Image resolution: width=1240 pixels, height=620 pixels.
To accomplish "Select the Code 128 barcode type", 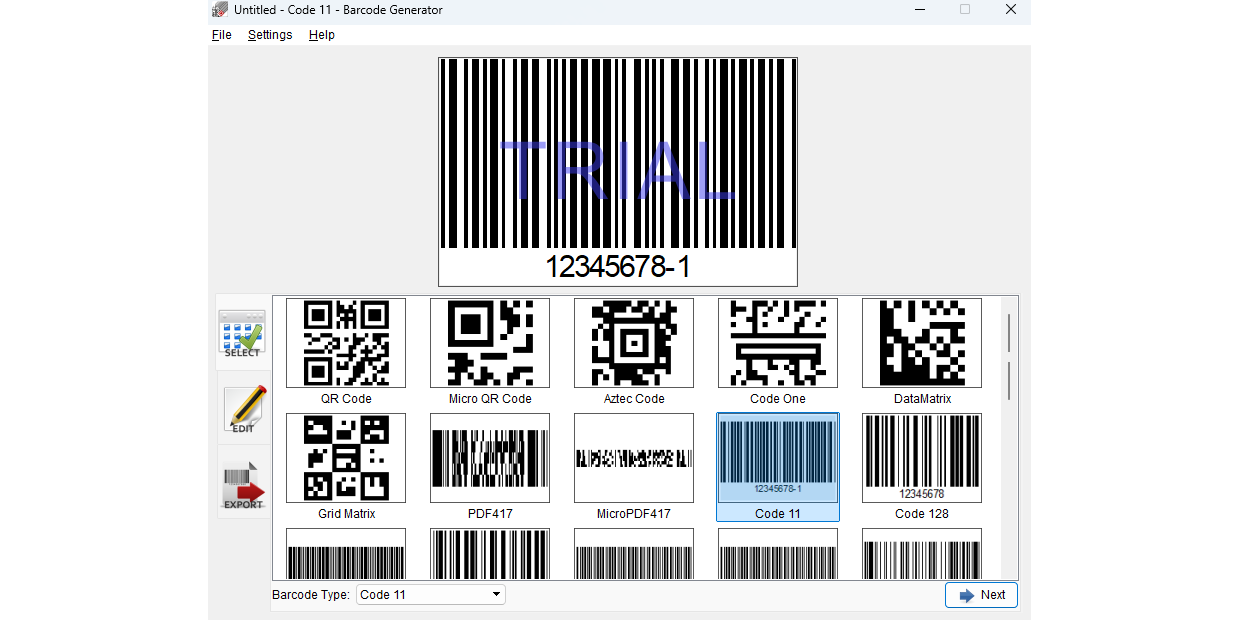I will [921, 458].
